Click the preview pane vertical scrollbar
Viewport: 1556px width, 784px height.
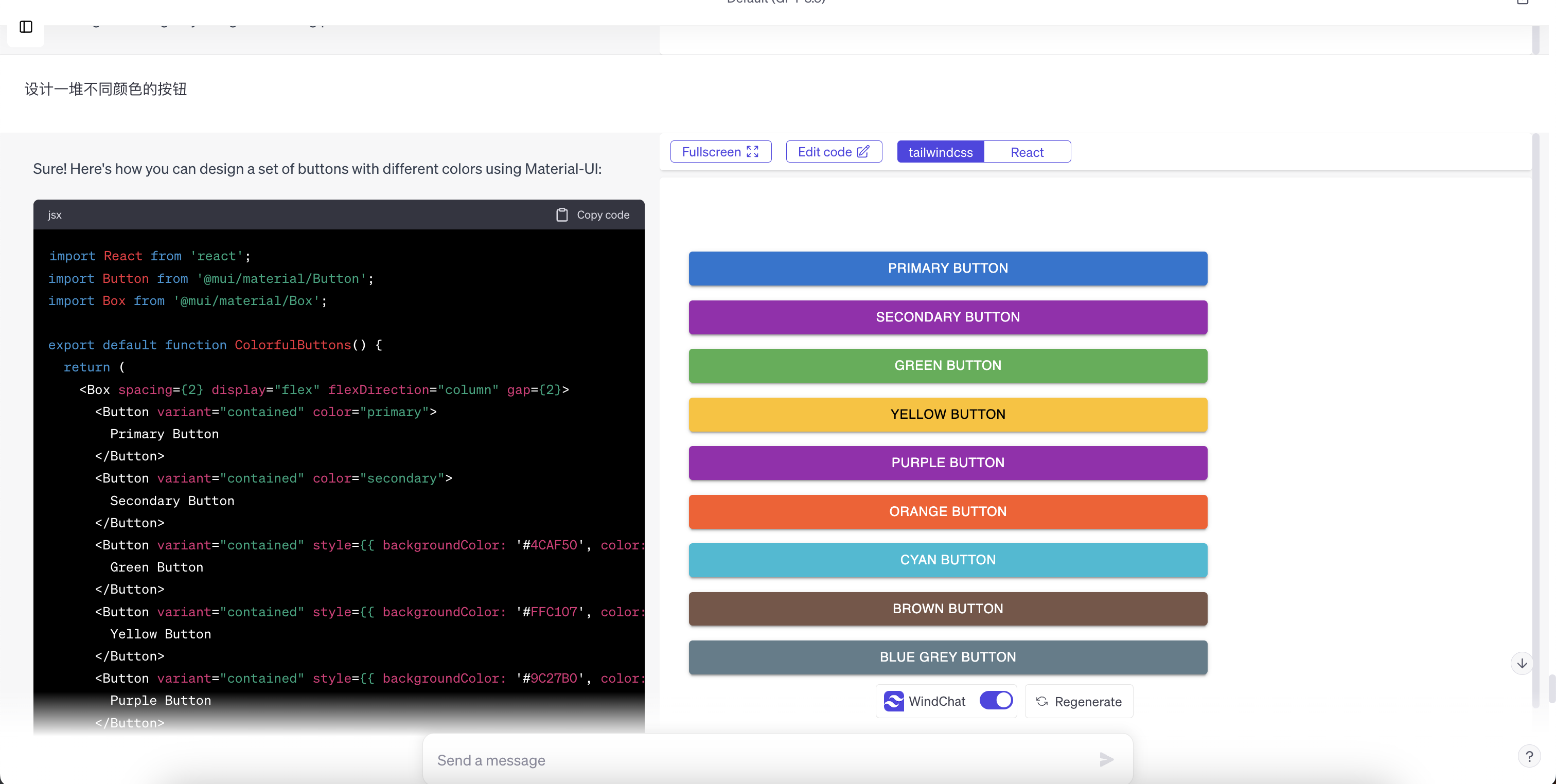pyautogui.click(x=1535, y=423)
